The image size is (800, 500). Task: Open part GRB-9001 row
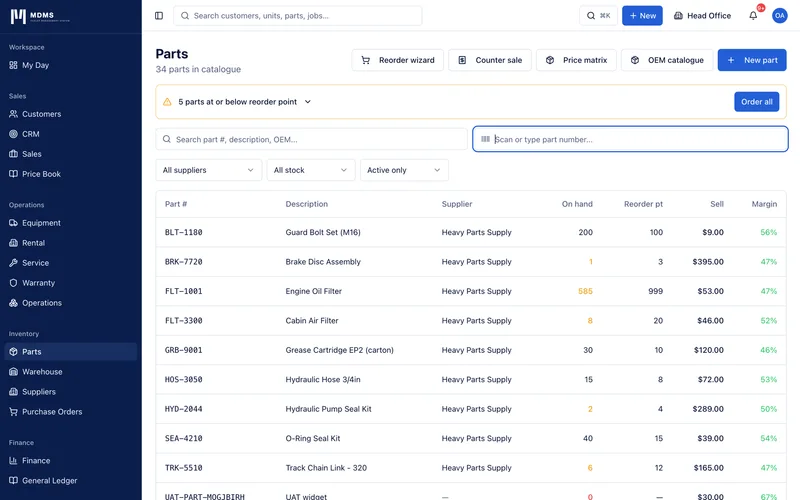(471, 350)
